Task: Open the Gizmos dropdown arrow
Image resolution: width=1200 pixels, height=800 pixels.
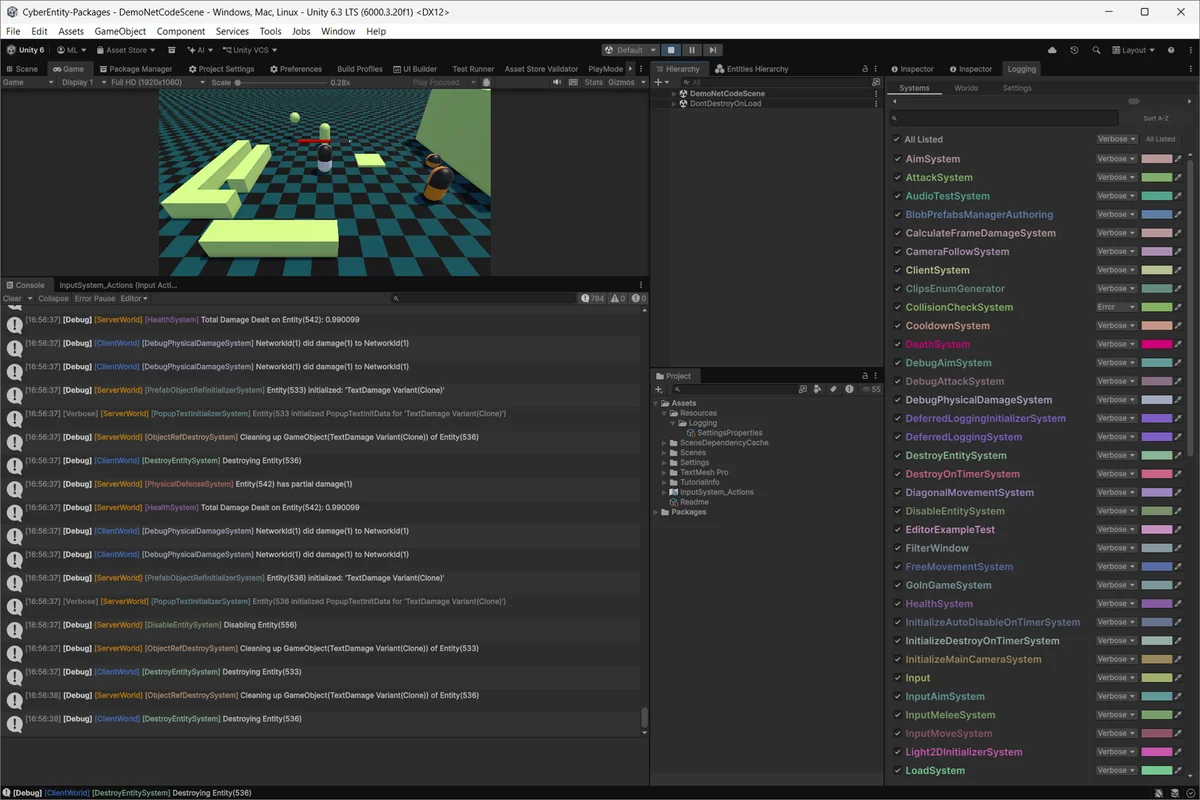Action: (641, 82)
